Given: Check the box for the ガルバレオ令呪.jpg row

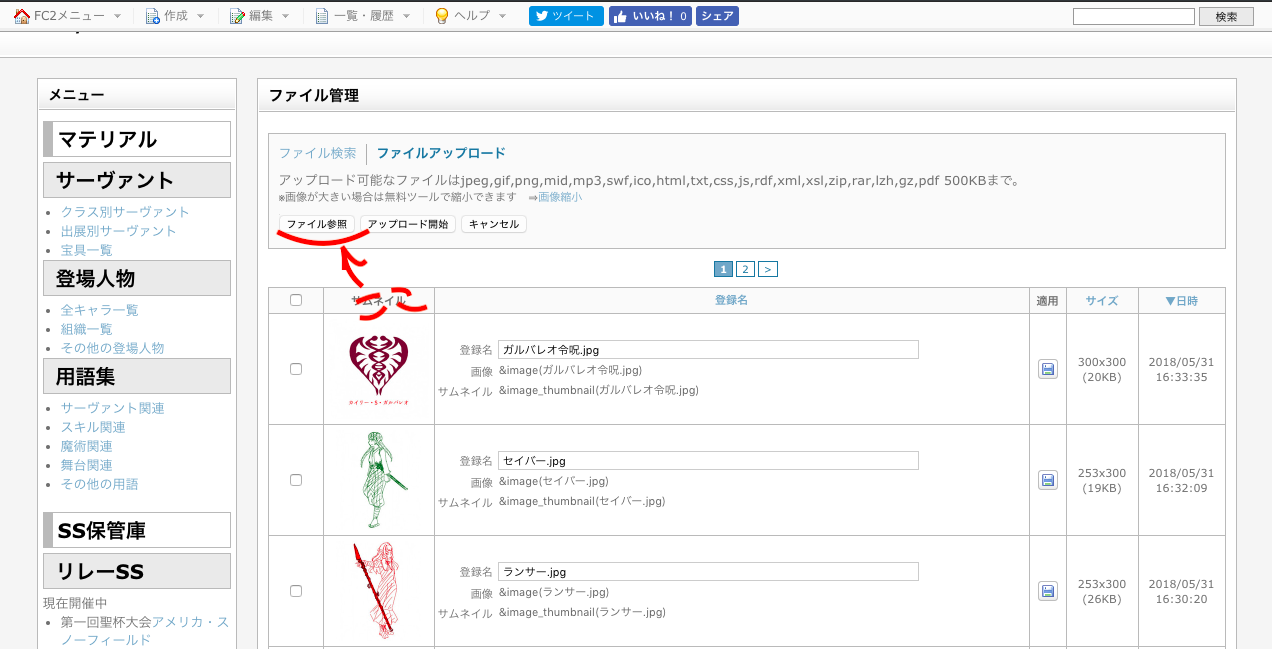Looking at the screenshot, I should click(x=295, y=369).
